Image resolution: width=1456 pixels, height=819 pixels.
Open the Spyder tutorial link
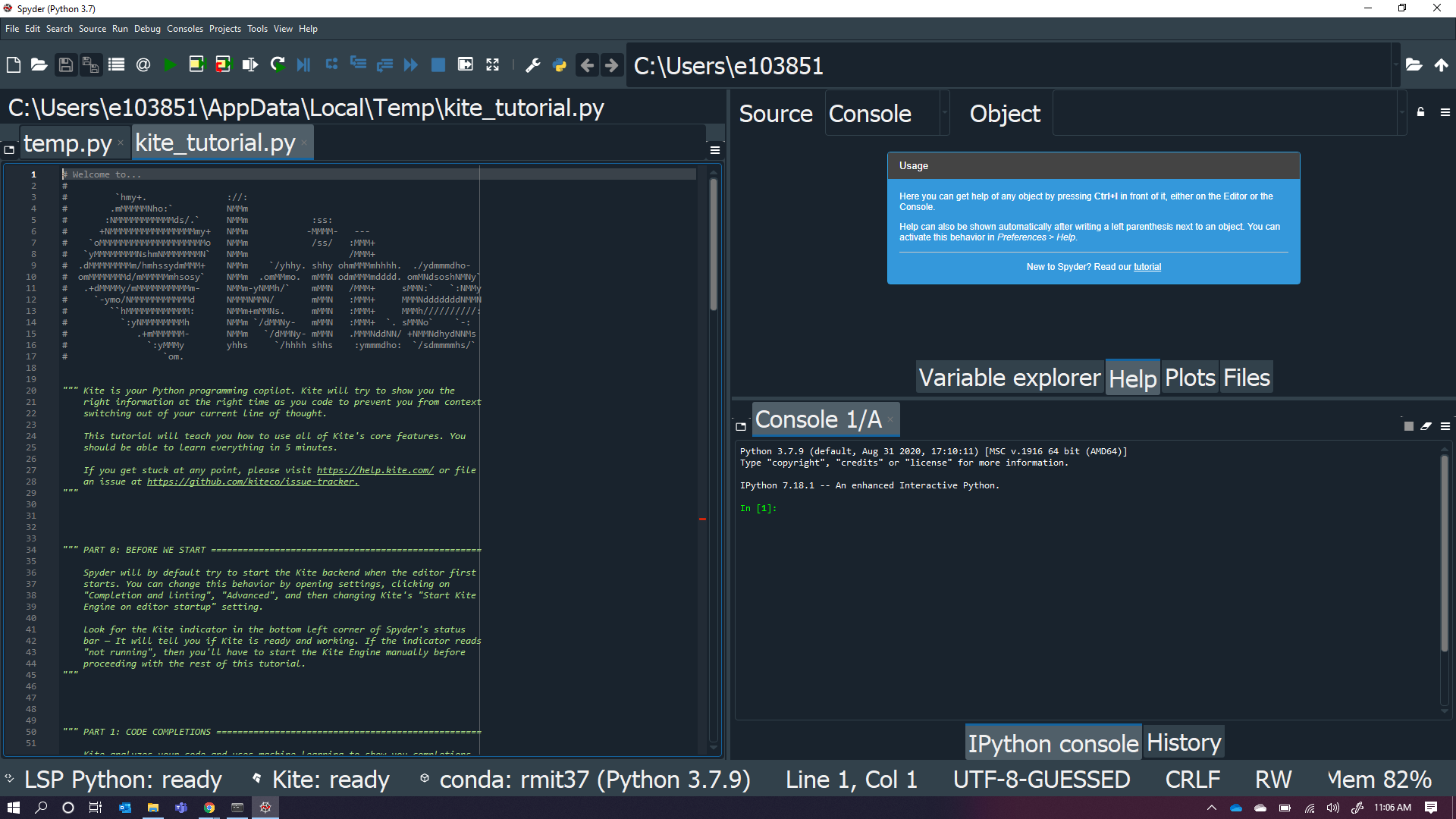(x=1147, y=267)
